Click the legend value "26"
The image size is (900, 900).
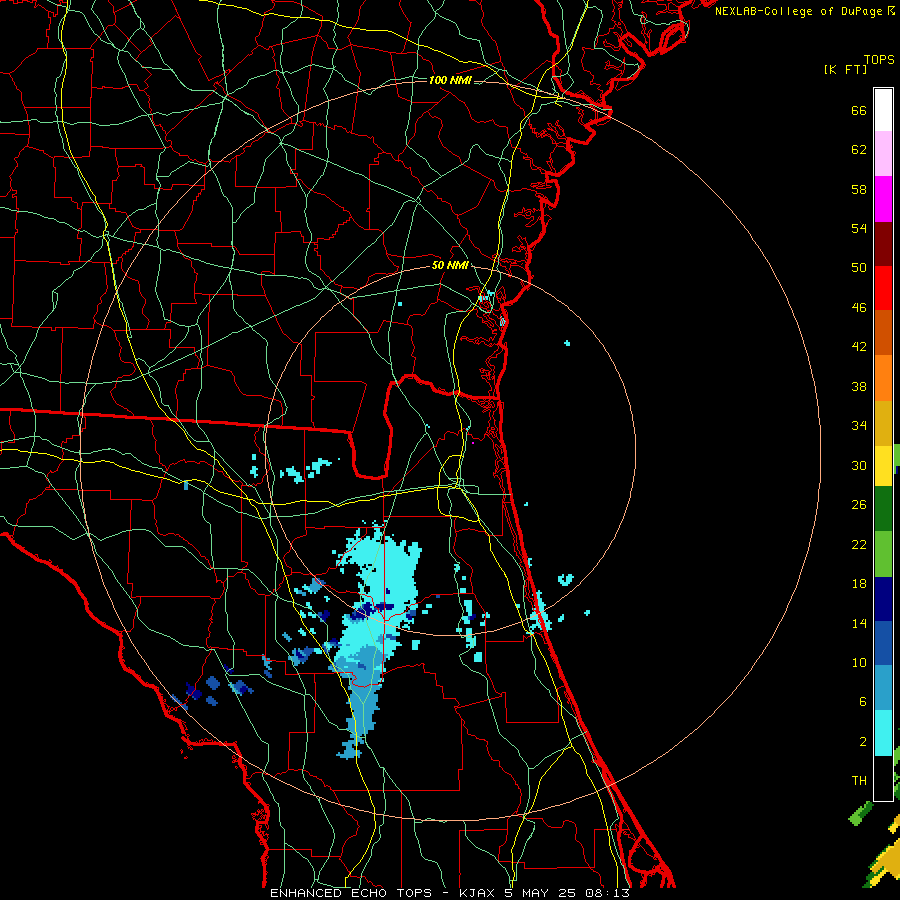(x=859, y=505)
